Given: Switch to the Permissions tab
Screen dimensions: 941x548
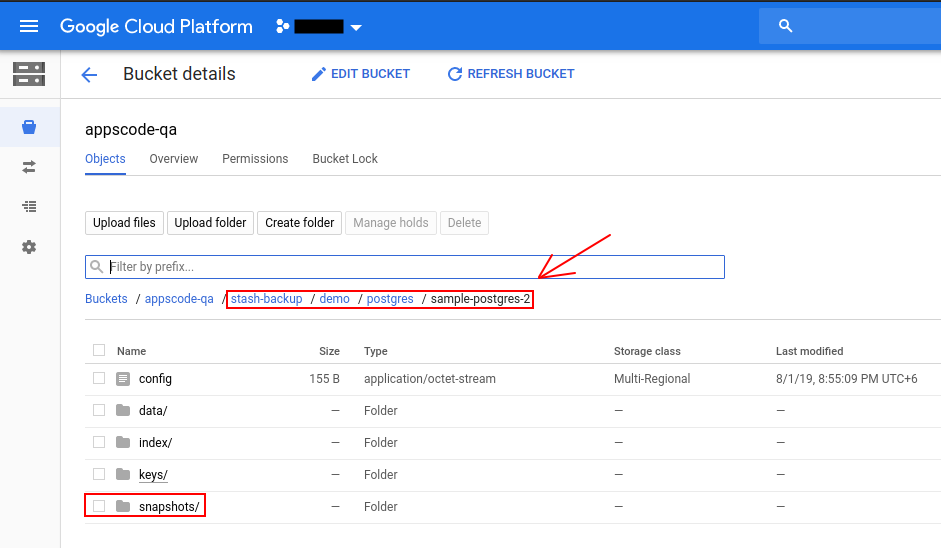Looking at the screenshot, I should 255,159.
